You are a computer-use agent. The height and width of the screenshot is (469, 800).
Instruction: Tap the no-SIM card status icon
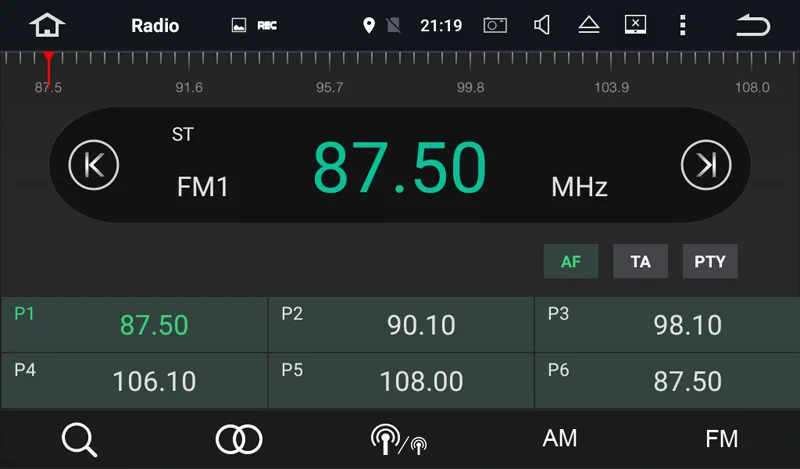[x=393, y=25]
